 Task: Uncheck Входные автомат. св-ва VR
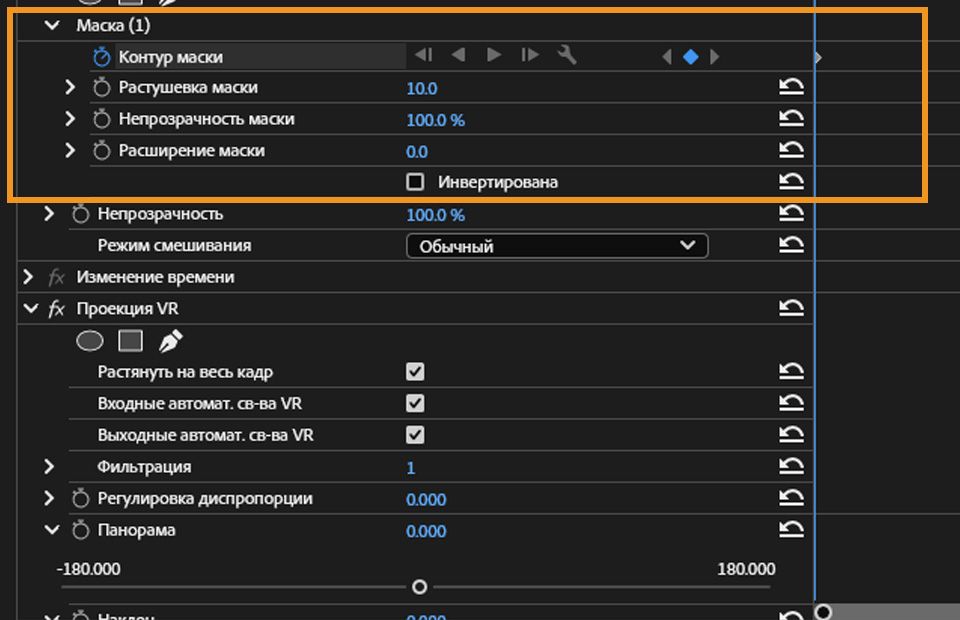(x=415, y=403)
